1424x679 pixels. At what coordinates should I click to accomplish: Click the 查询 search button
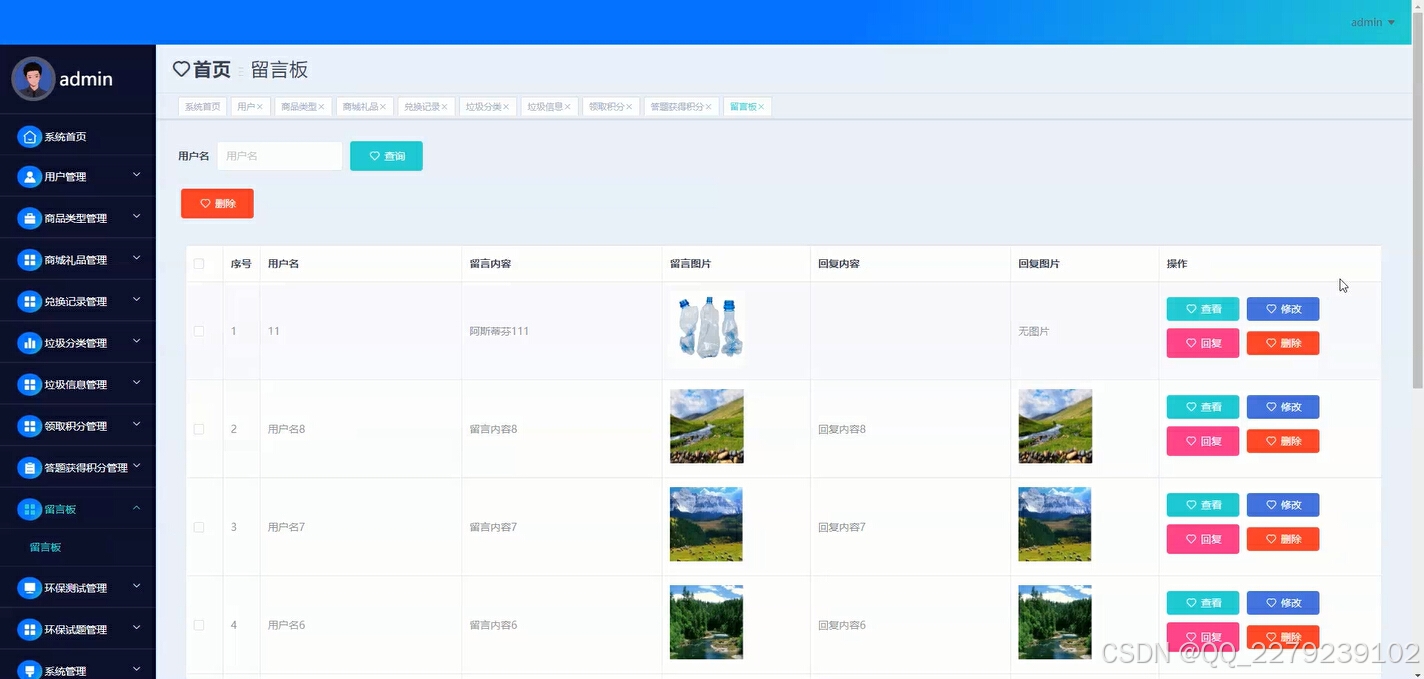click(x=386, y=156)
